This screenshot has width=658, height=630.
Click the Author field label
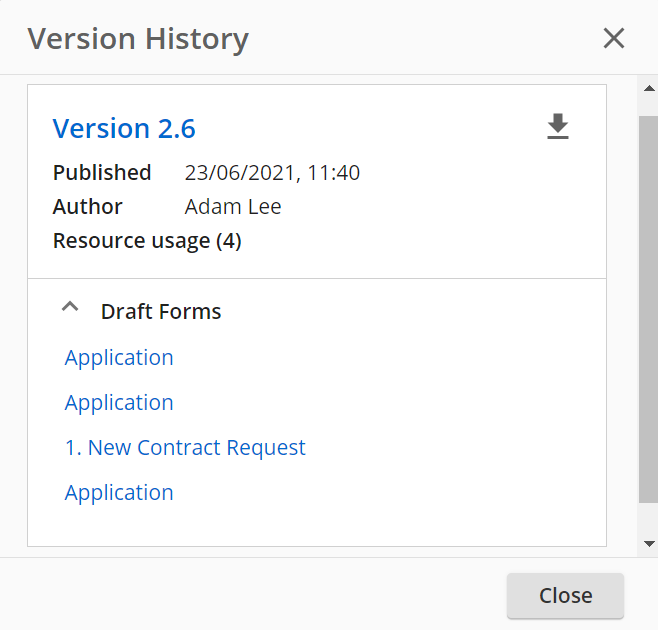pos(88,207)
